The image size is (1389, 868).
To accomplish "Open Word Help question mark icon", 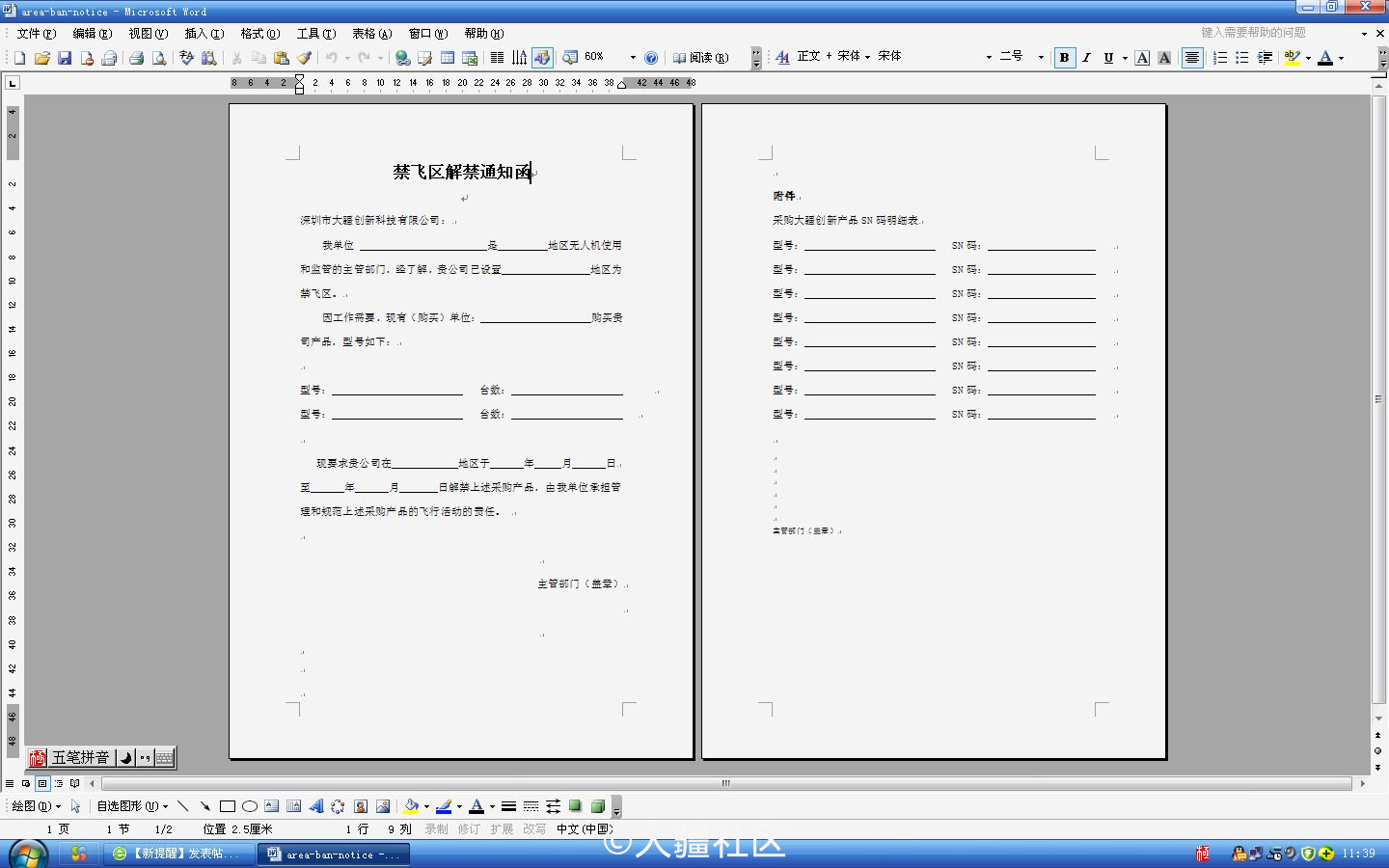I will coord(651,58).
